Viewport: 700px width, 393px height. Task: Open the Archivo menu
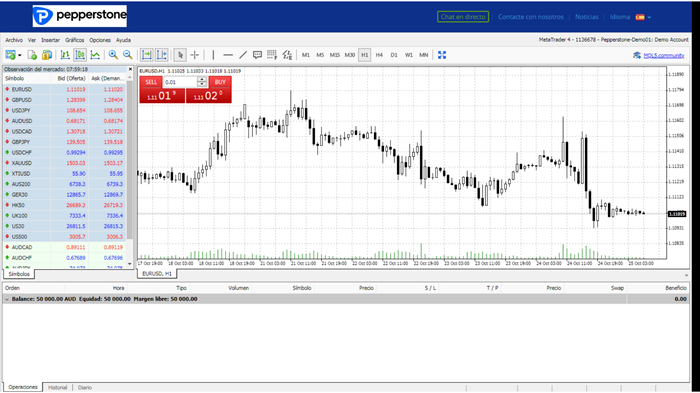pyautogui.click(x=14, y=40)
